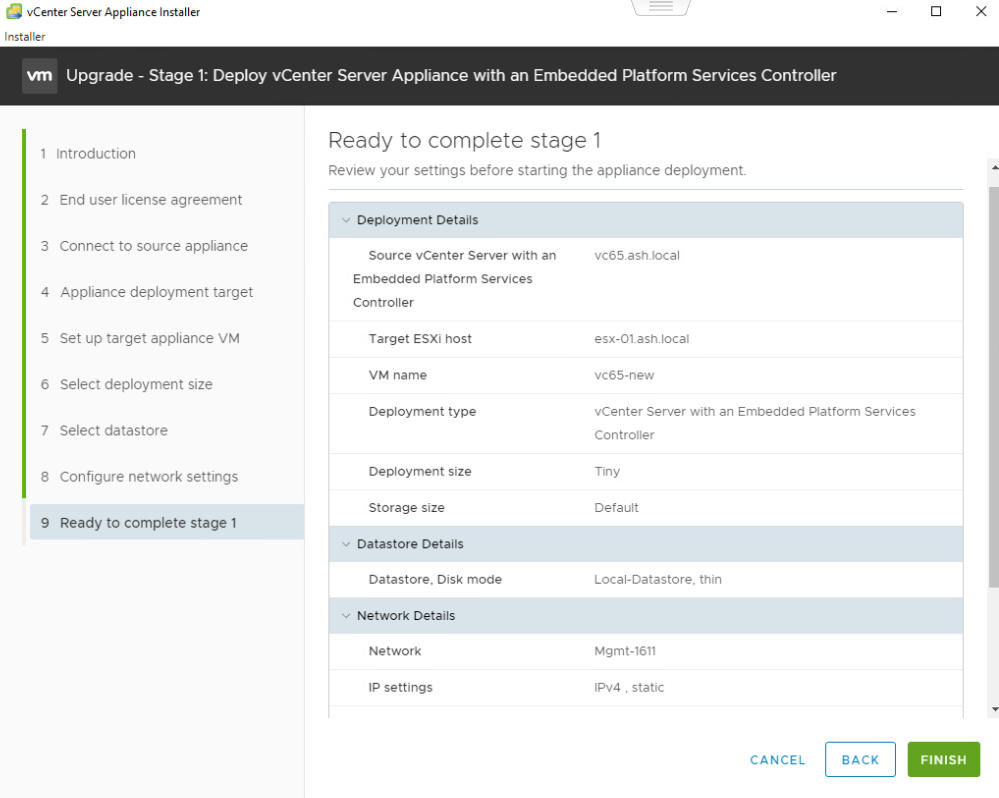Screen dimensions: 999x798
Task: Click the source value vc65.ash.local
Action: (x=637, y=255)
